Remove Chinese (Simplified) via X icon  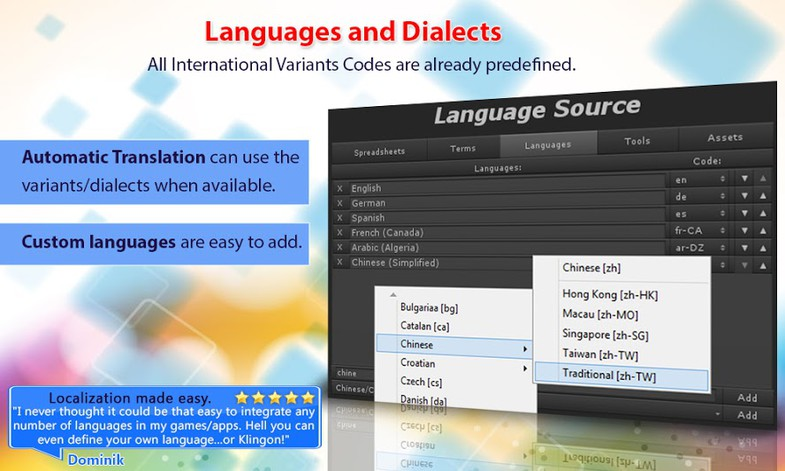[x=340, y=263]
